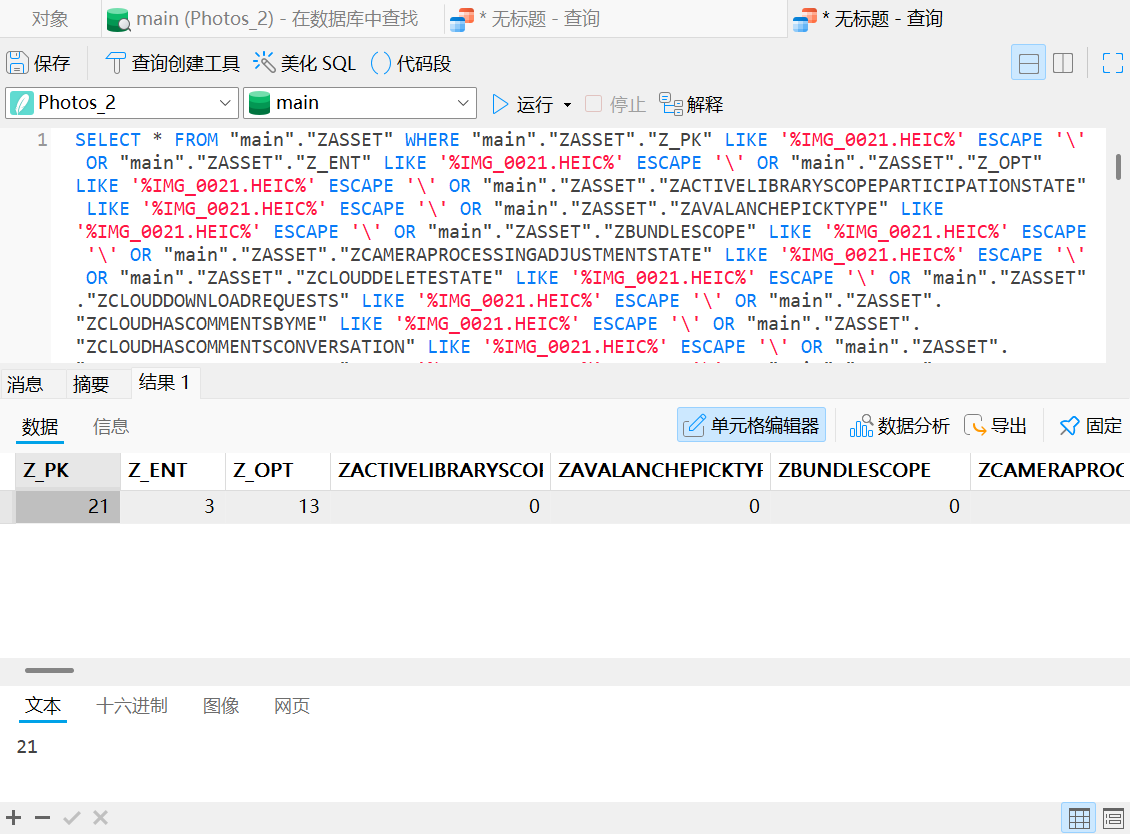Run the query with 运行
This screenshot has height=834, width=1130.
point(522,105)
